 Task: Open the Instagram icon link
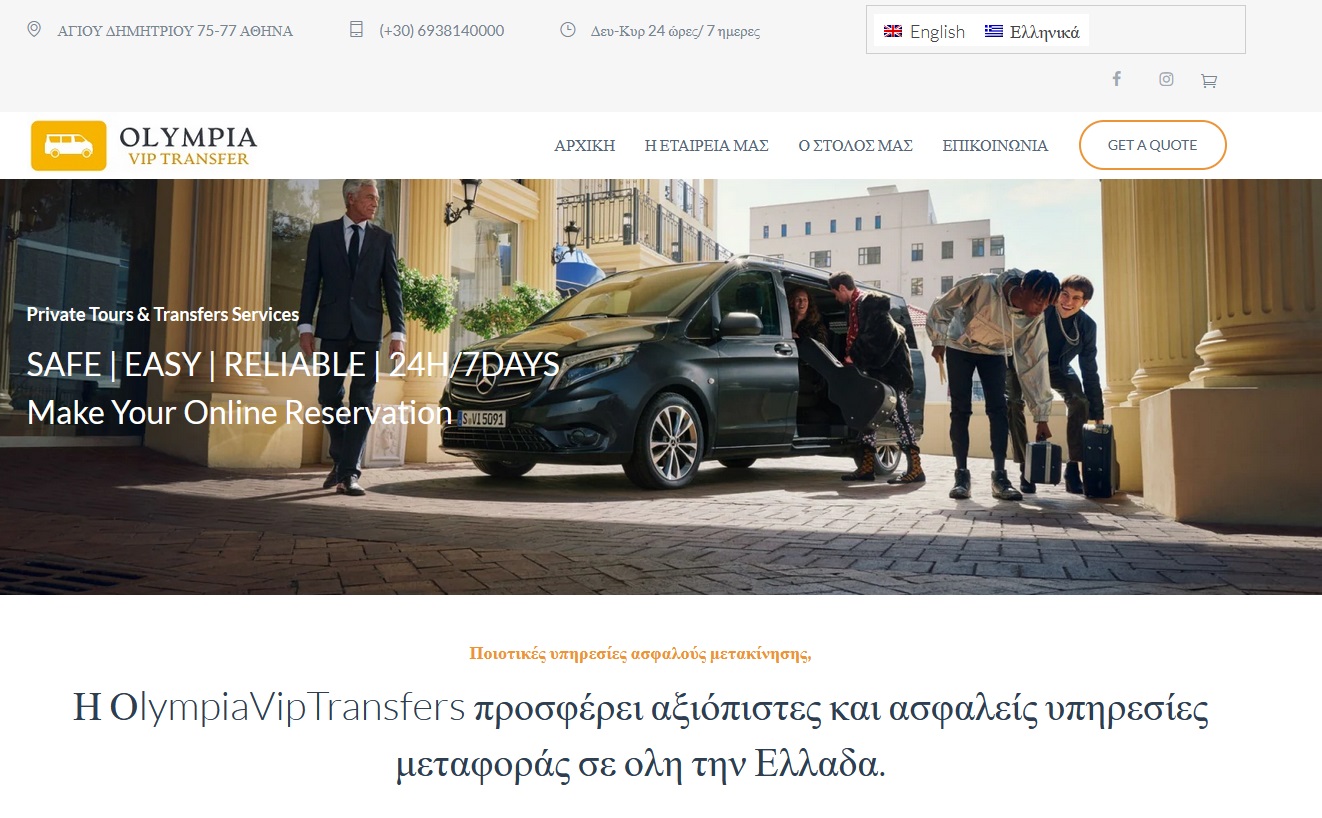1166,79
